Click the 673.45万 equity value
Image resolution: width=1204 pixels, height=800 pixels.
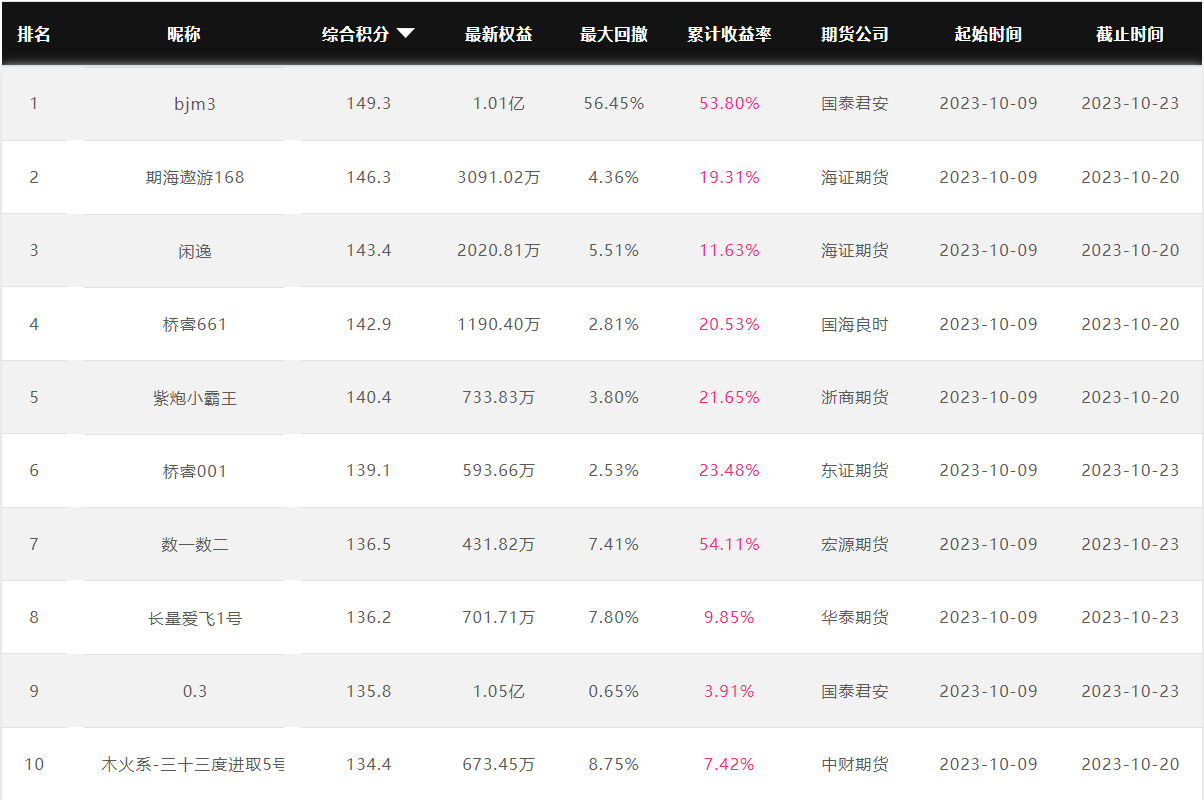(498, 764)
